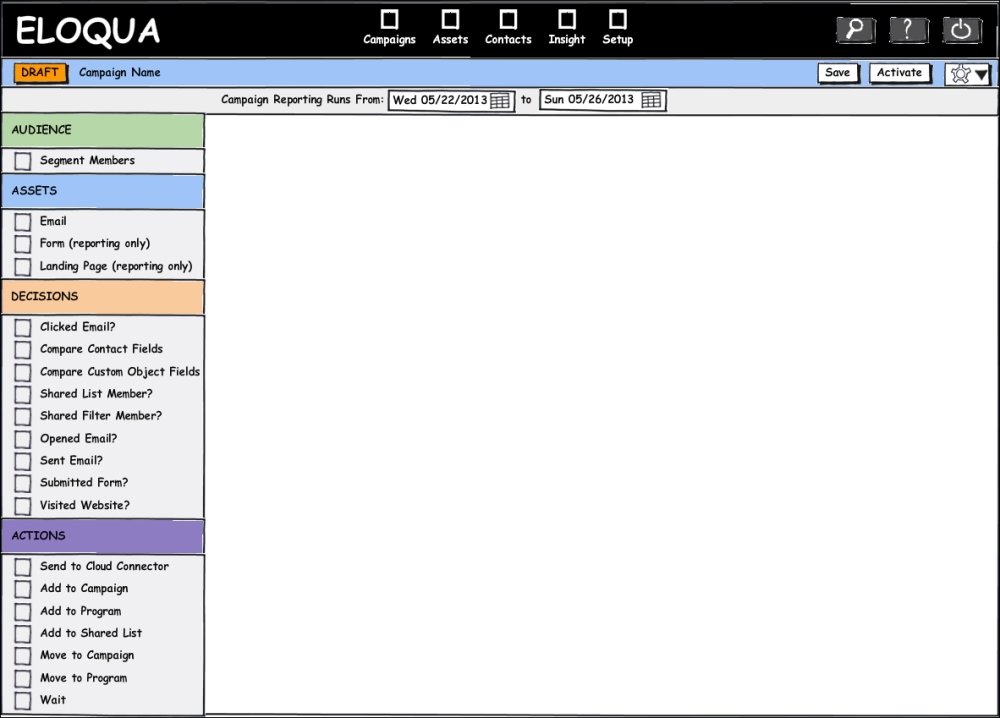Open the help question mark icon
Screen dimensions: 1000x718
(x=908, y=29)
